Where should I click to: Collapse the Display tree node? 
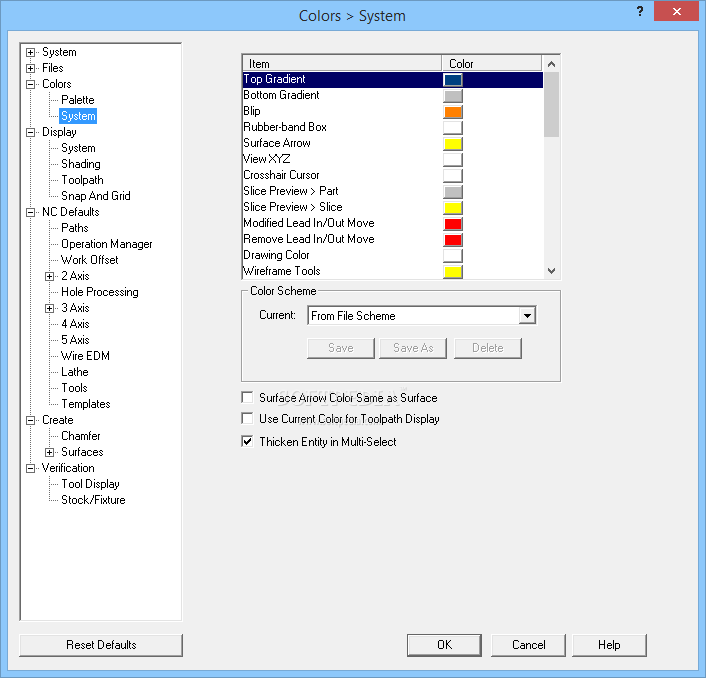coord(31,132)
